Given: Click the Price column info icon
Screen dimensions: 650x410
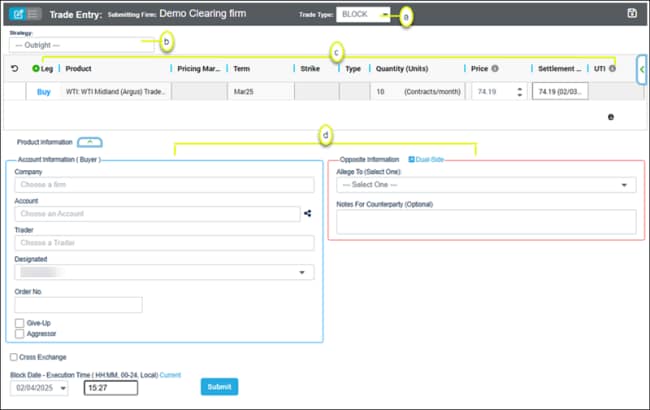Looking at the screenshot, I should pos(495,68).
